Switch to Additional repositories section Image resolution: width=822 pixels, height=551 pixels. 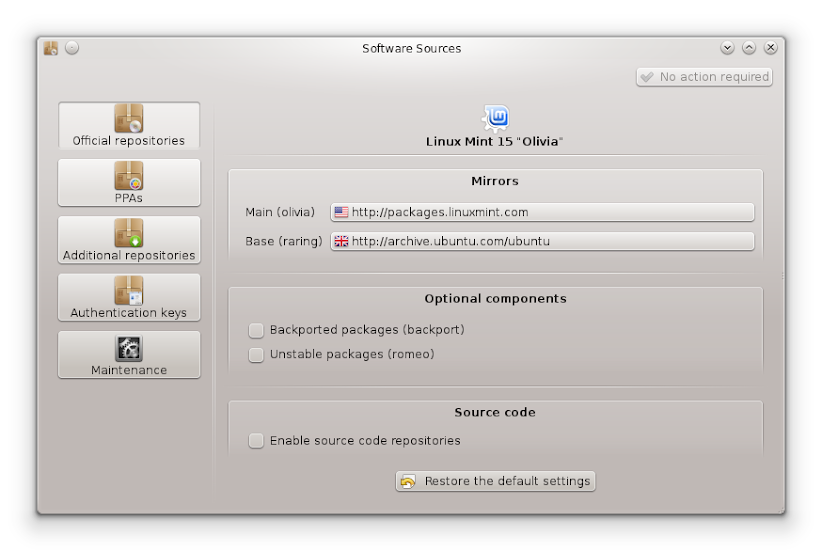pos(129,240)
